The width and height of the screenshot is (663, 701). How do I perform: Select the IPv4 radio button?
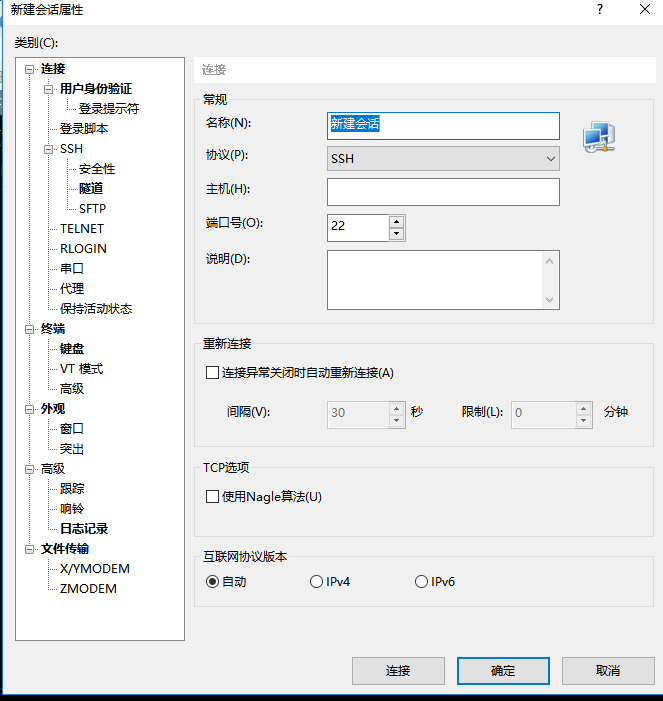point(317,582)
